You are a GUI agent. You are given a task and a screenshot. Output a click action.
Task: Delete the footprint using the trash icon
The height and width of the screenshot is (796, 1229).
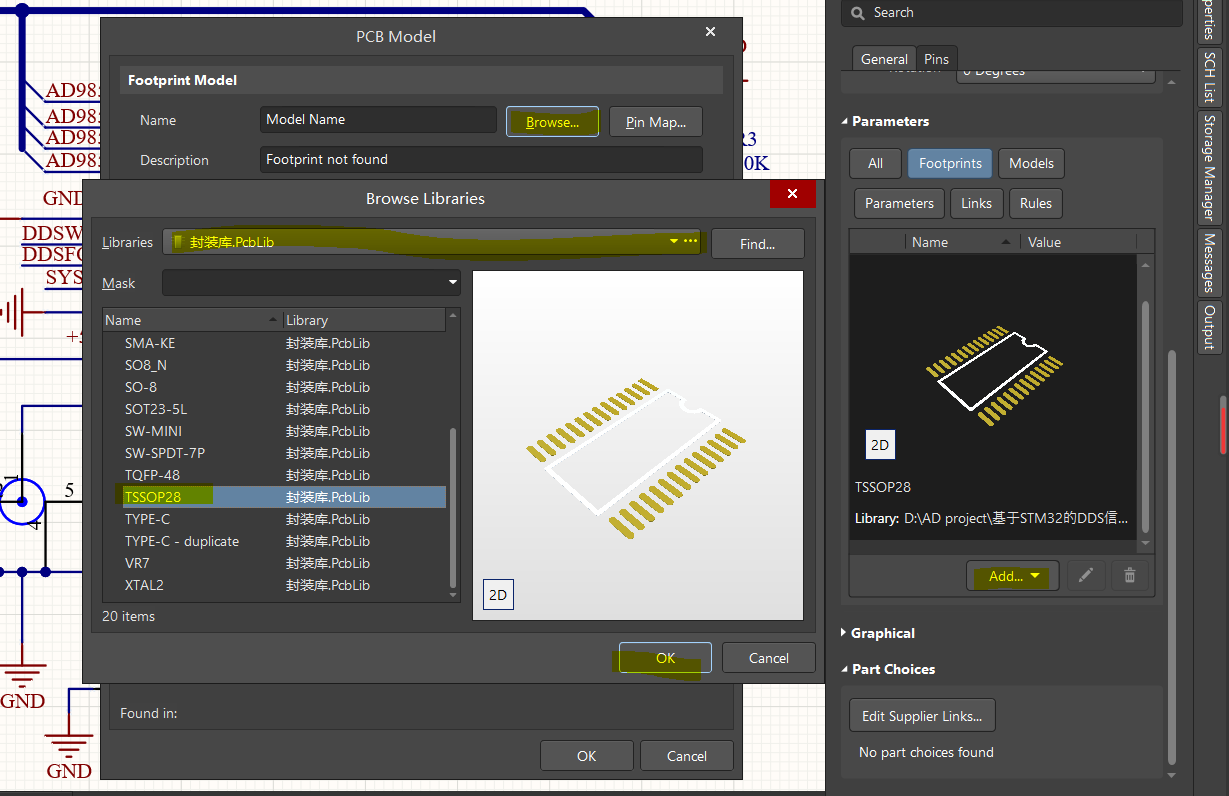click(1129, 575)
